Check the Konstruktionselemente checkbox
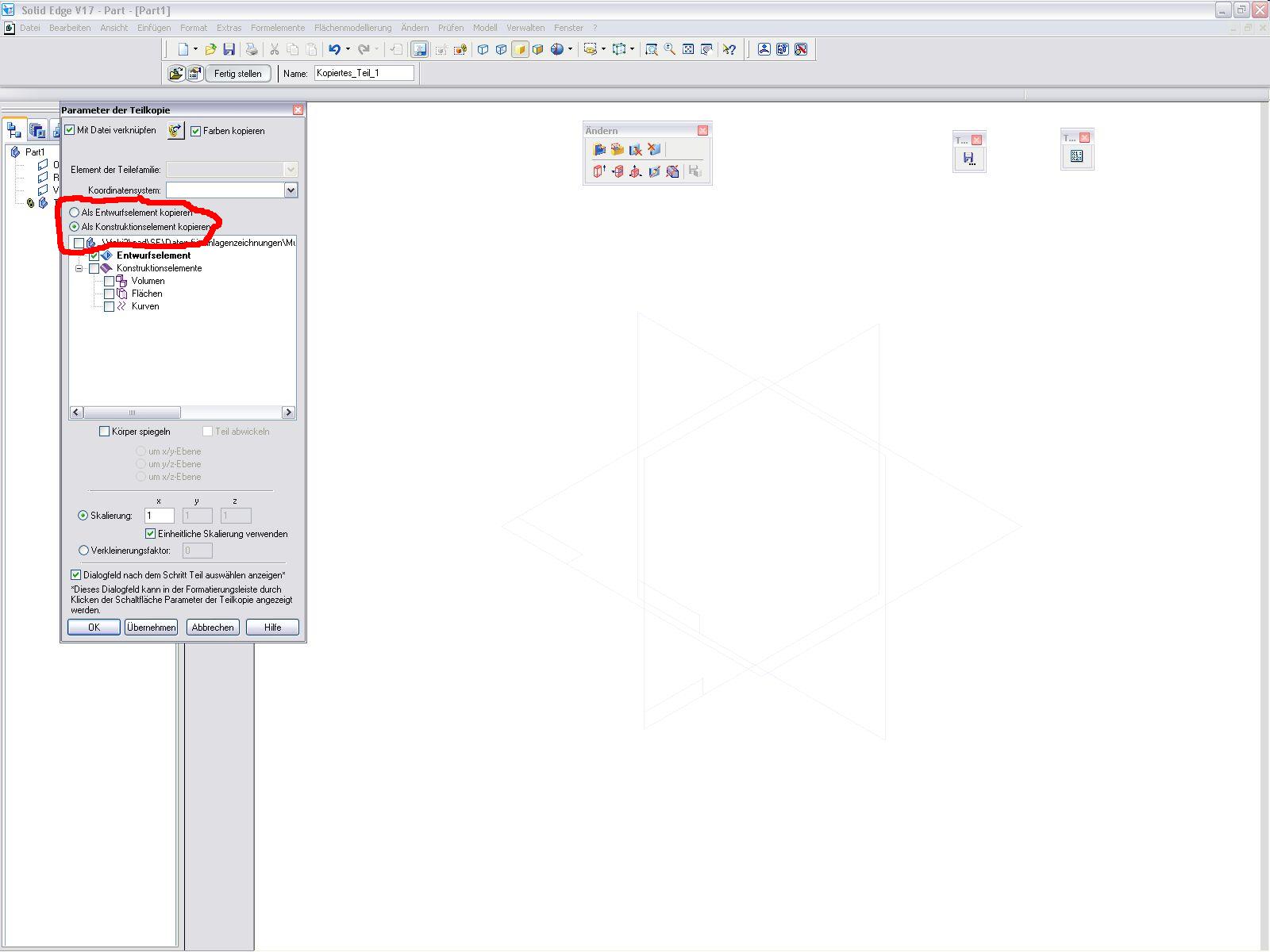Viewport: 1270px width, 952px height. pyautogui.click(x=94, y=268)
